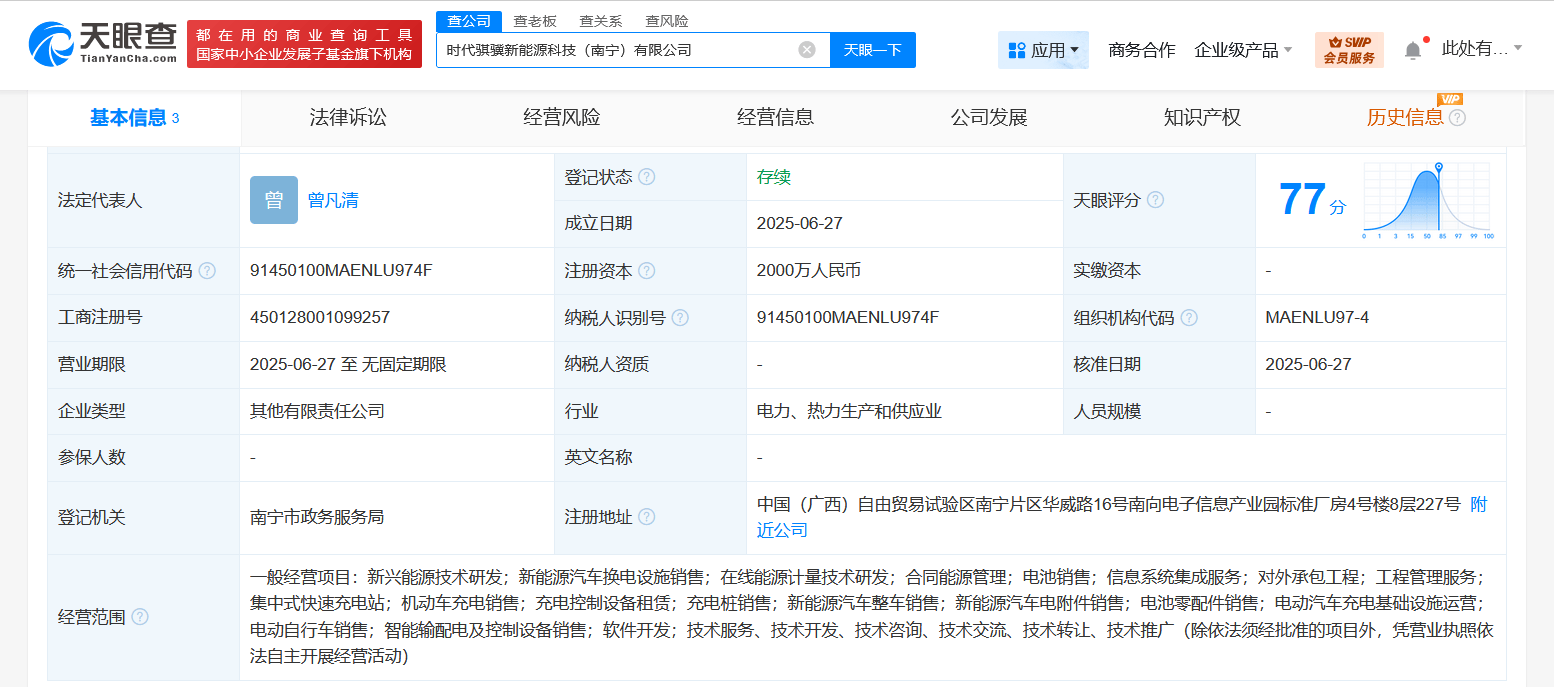Click the 曾 avatar of the legal representative

[x=273, y=199]
